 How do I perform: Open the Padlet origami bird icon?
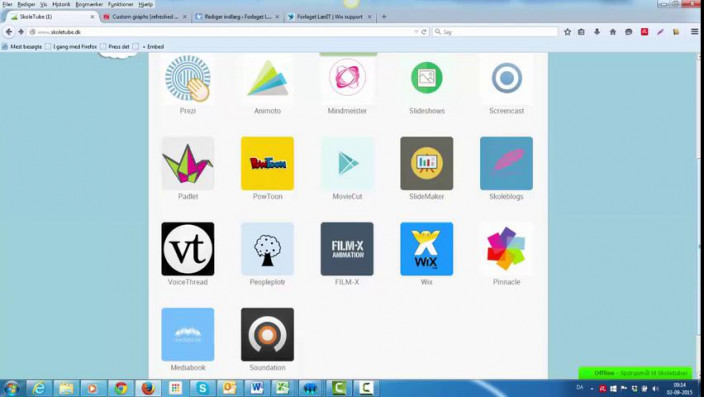188,163
